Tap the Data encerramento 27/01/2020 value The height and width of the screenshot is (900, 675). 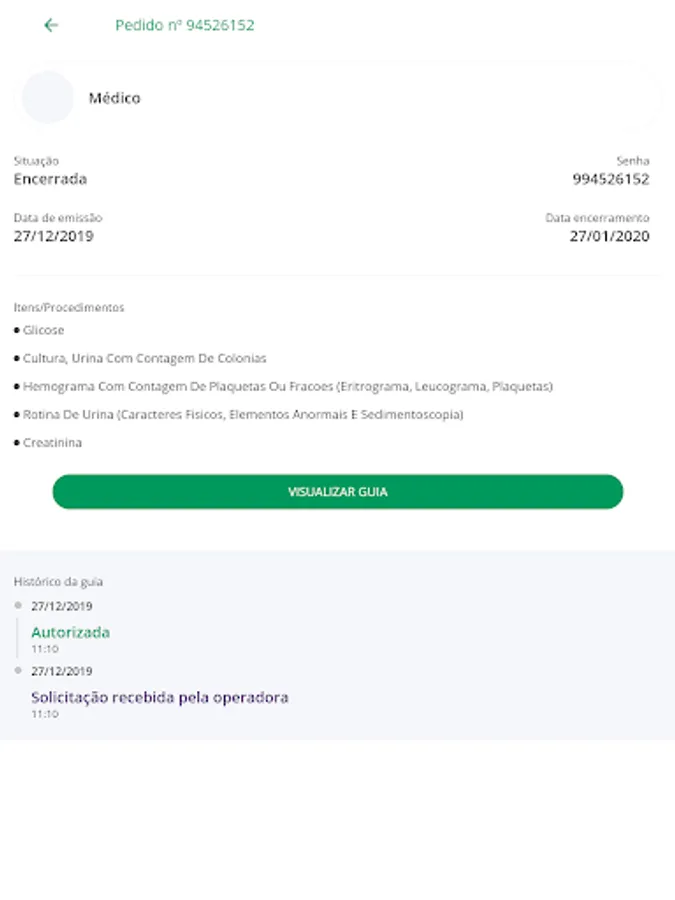(x=610, y=236)
